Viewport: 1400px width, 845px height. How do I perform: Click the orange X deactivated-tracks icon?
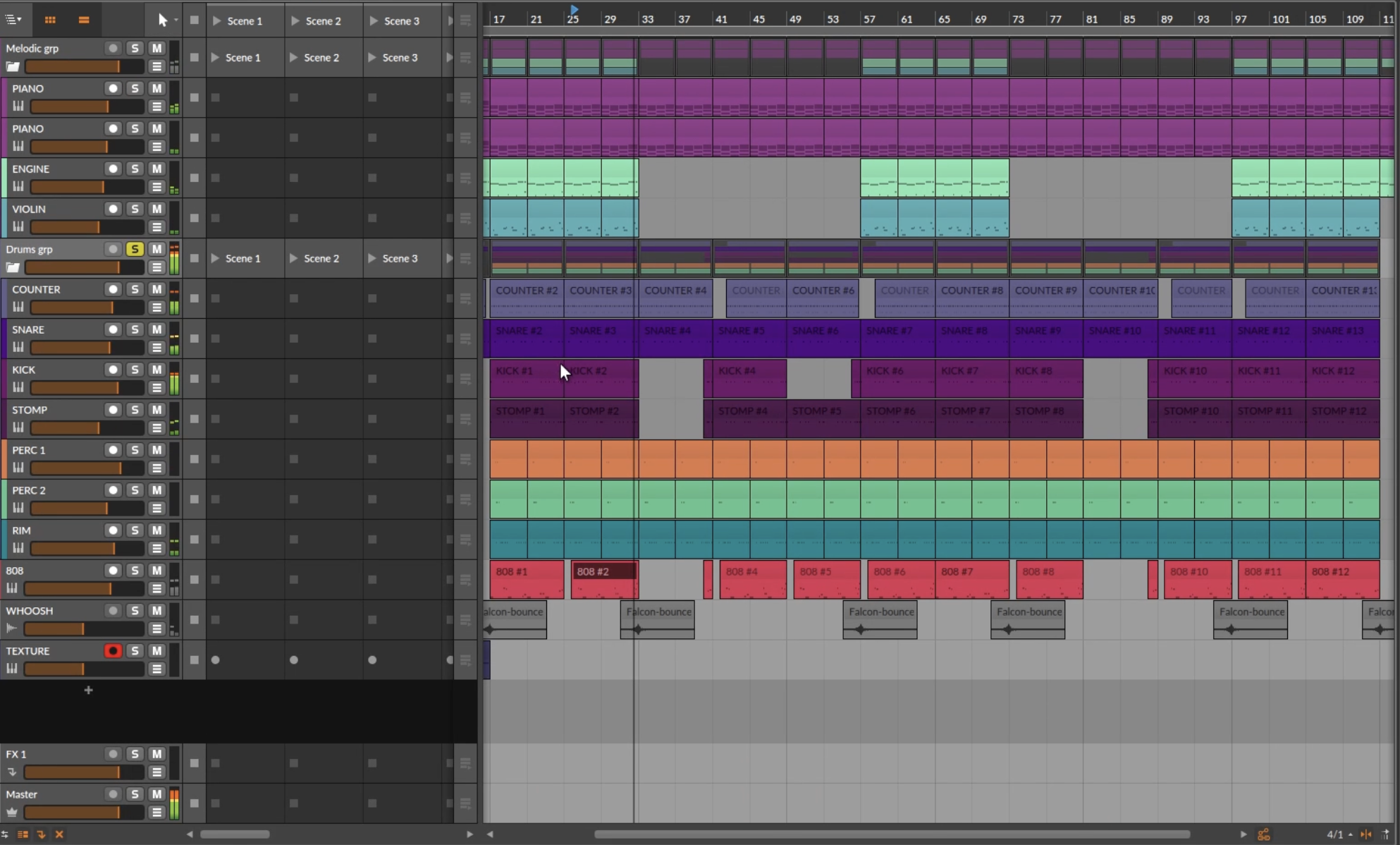tap(59, 834)
